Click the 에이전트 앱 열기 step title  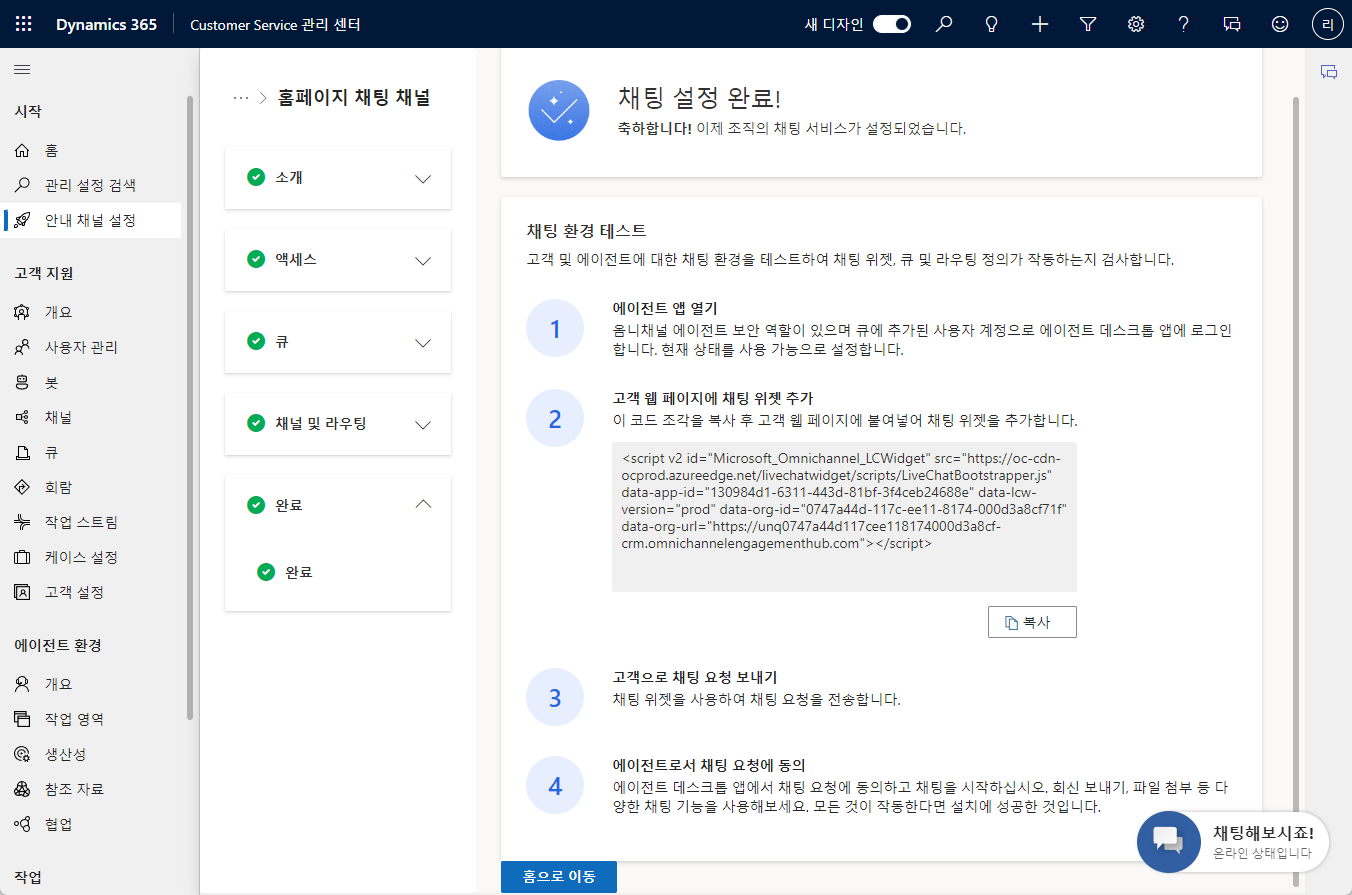tap(665, 308)
